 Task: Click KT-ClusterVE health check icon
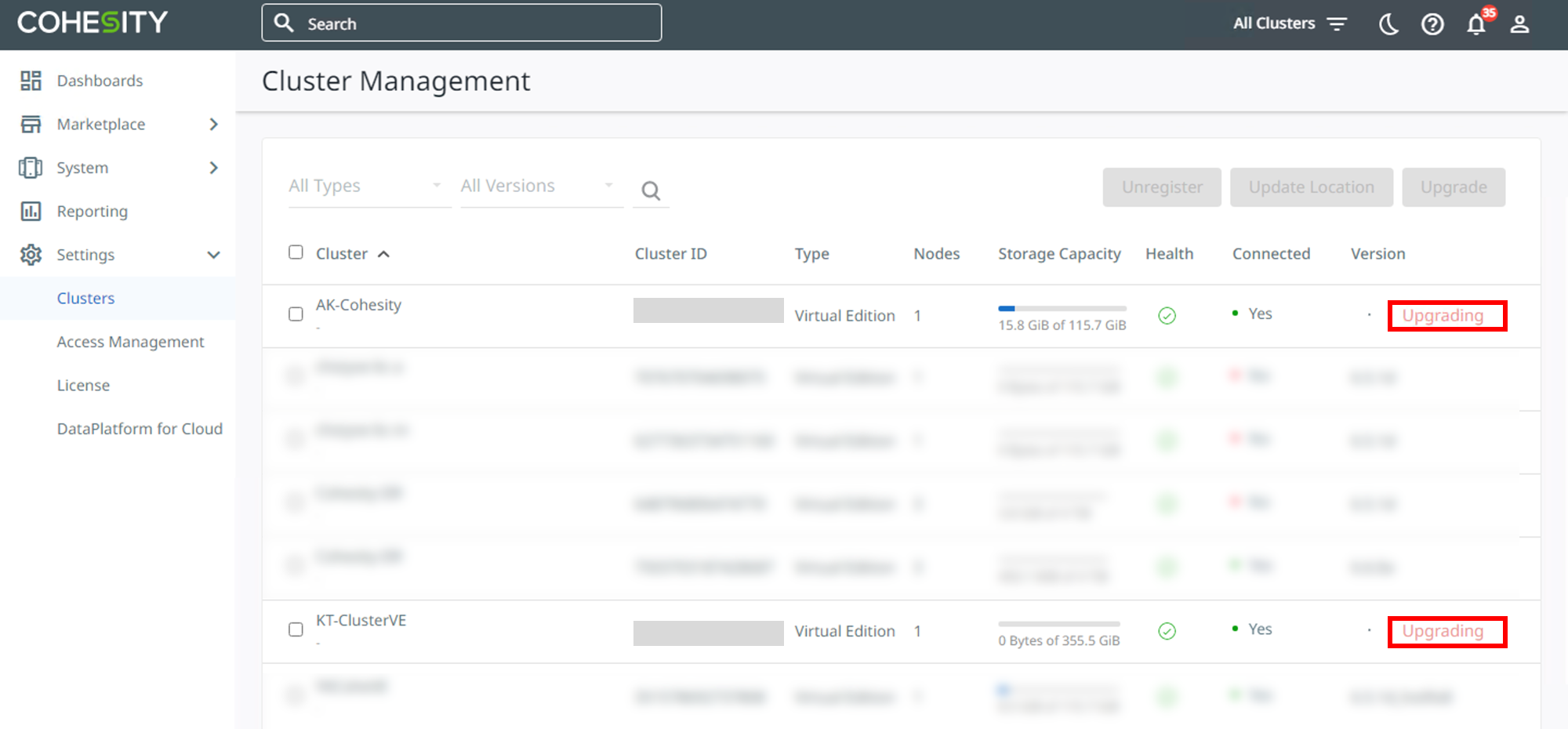click(x=1167, y=631)
